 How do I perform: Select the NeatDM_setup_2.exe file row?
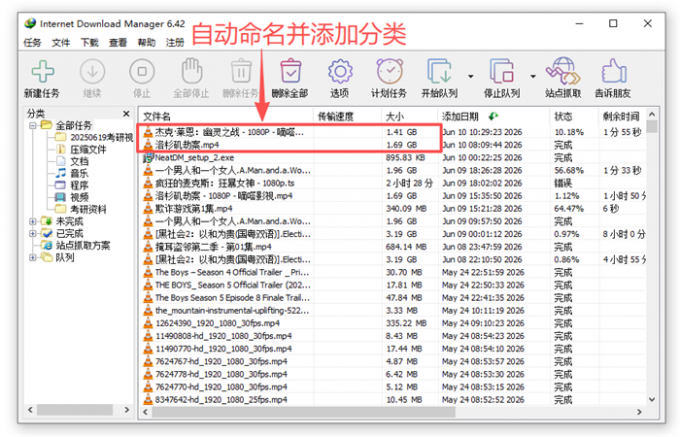pos(392,157)
